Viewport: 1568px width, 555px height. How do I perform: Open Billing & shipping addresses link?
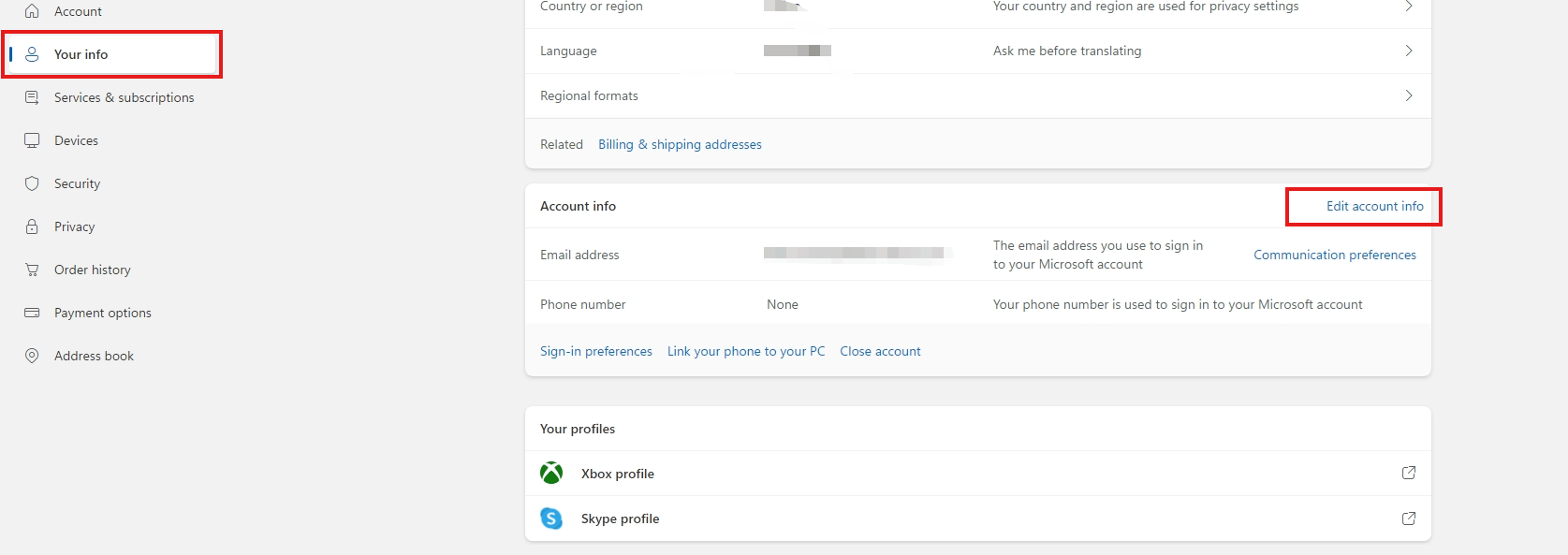click(x=680, y=144)
